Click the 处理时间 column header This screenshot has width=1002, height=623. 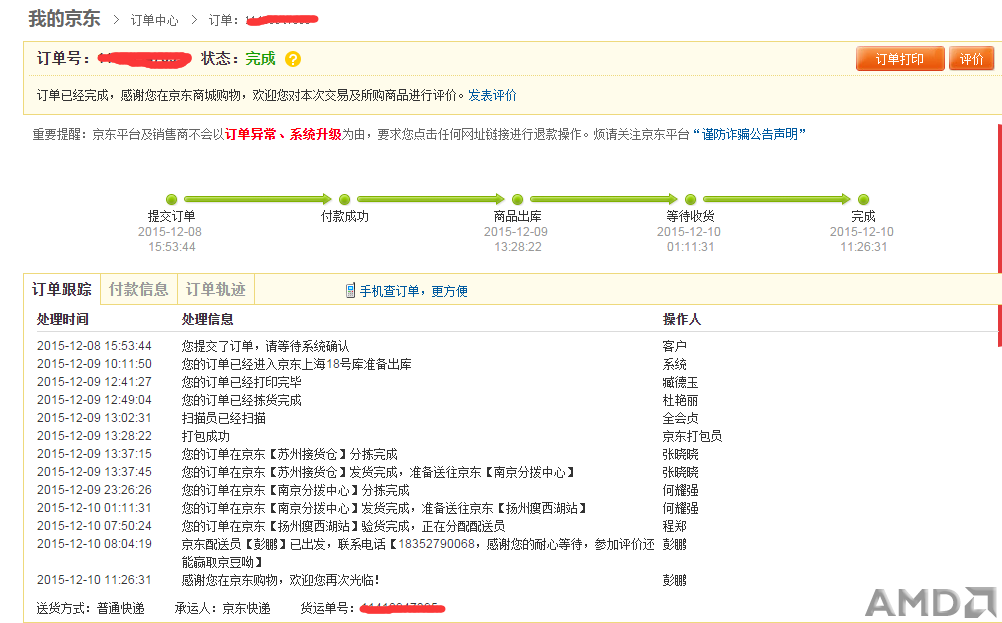point(63,319)
